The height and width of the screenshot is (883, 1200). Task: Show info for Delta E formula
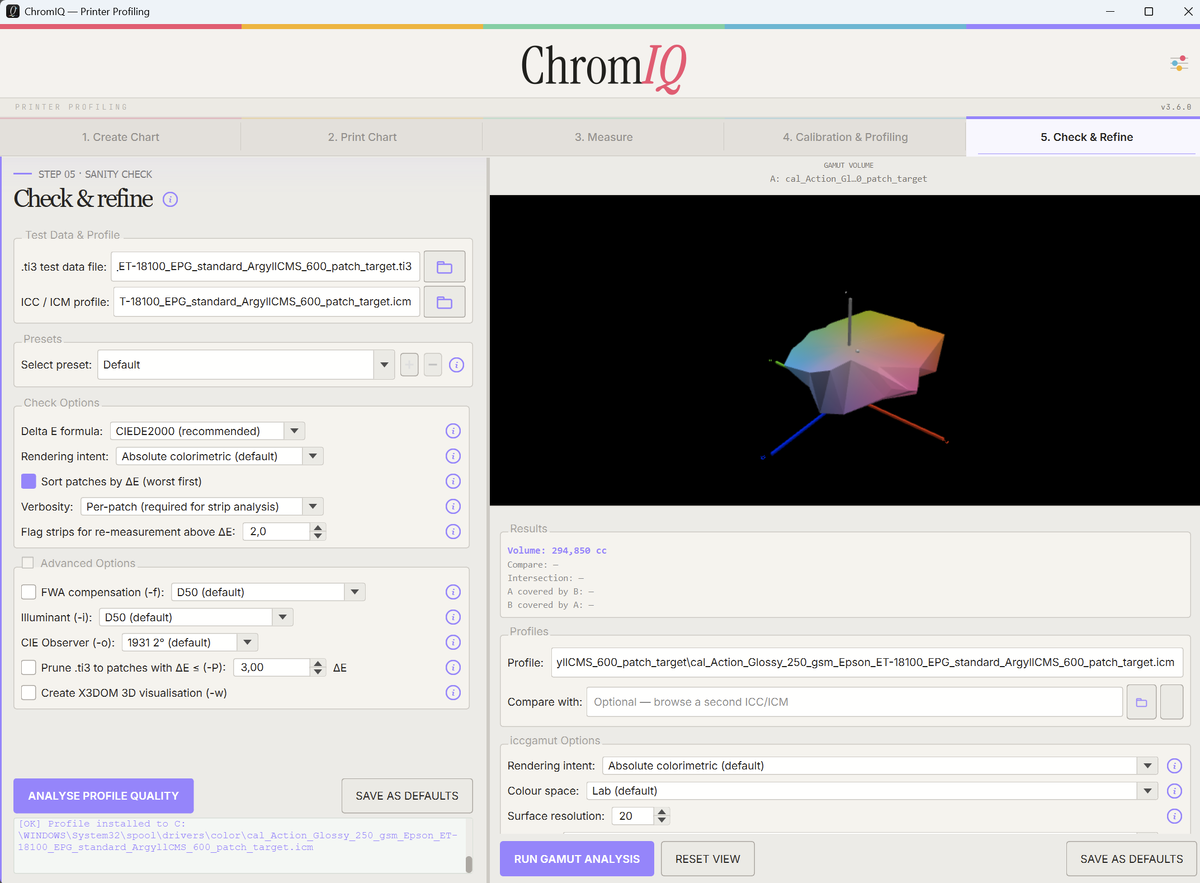[452, 431]
